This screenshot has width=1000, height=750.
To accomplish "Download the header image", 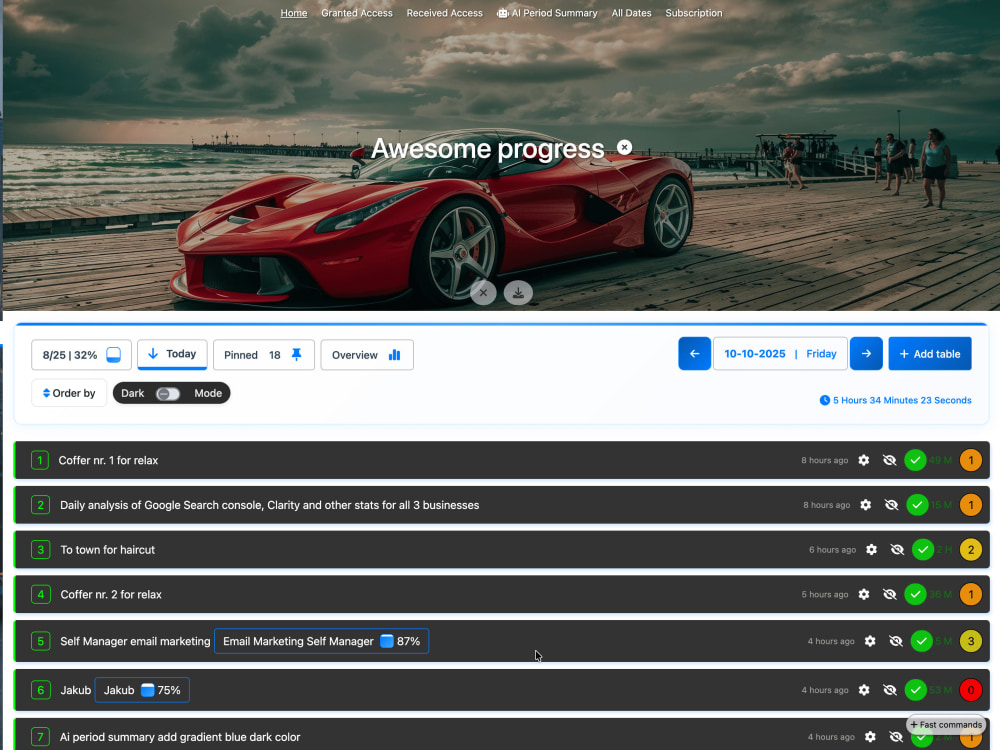I will point(518,293).
